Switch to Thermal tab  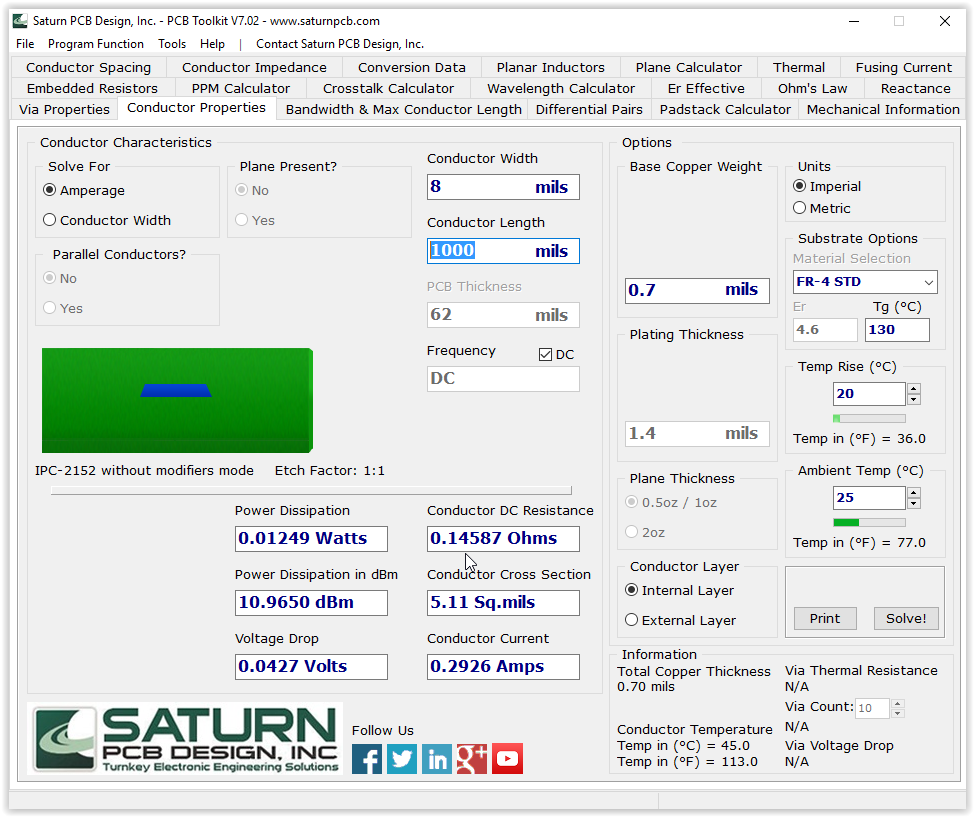799,67
